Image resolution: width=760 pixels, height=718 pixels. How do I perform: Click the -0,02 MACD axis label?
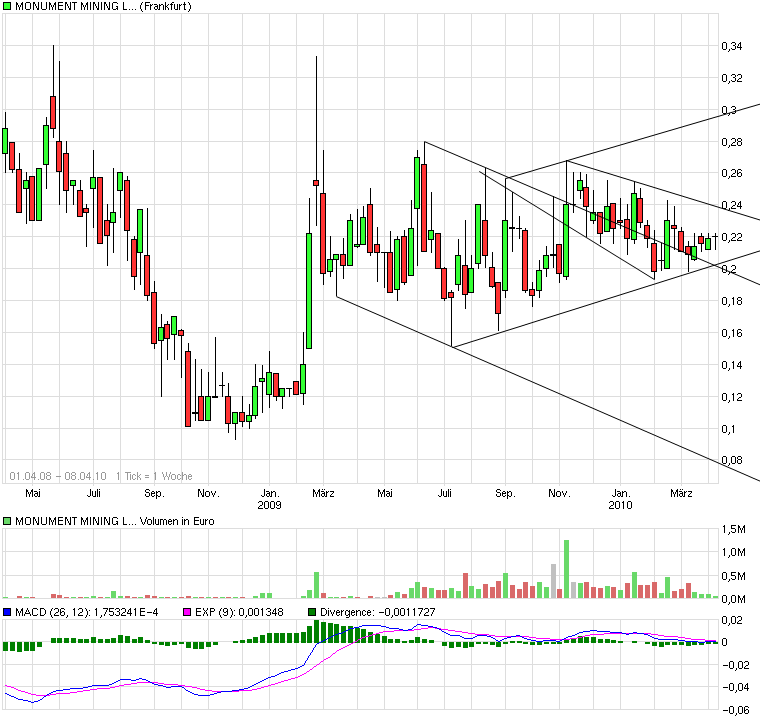coord(736,665)
